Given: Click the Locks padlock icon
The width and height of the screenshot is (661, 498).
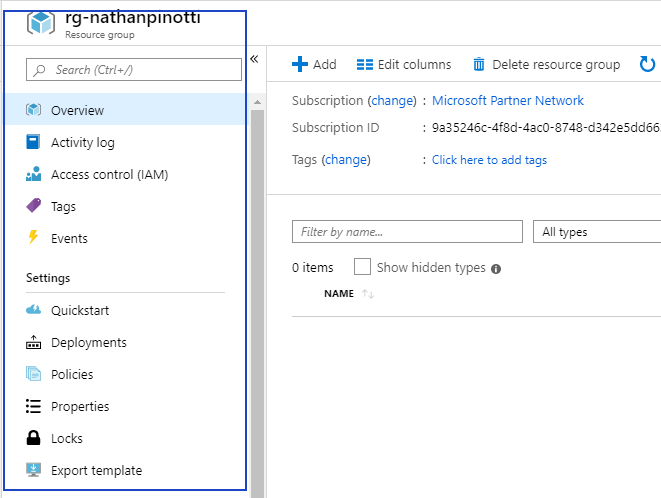Looking at the screenshot, I should tap(33, 438).
